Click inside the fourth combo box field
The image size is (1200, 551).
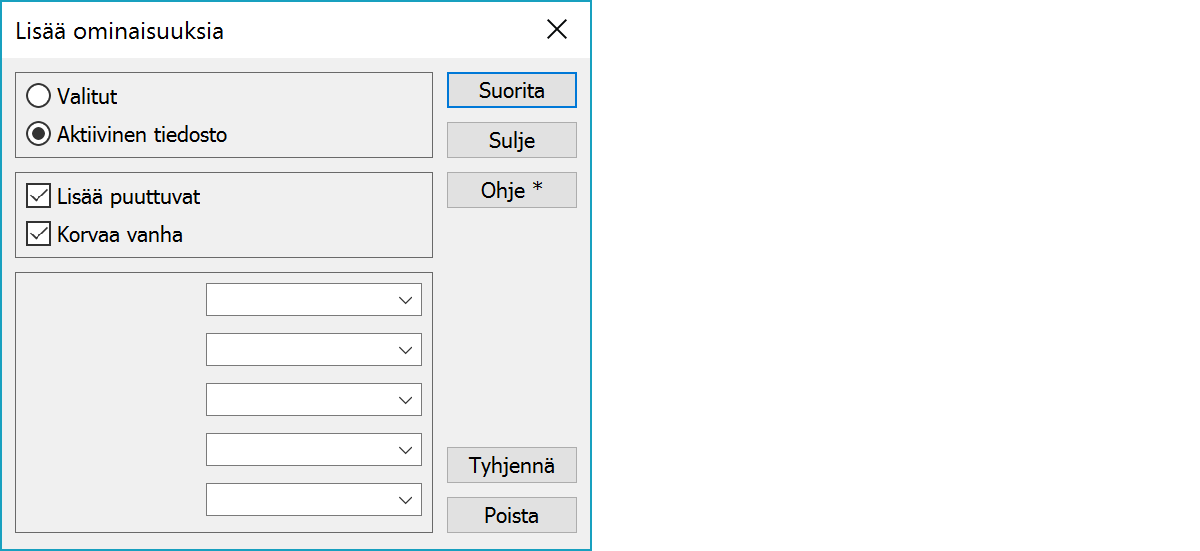298,450
